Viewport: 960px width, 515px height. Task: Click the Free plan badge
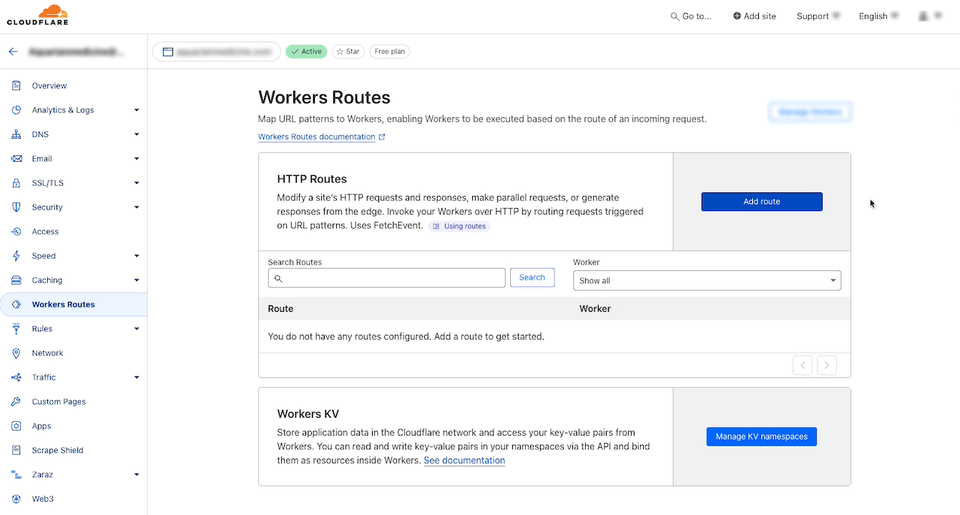pos(389,51)
